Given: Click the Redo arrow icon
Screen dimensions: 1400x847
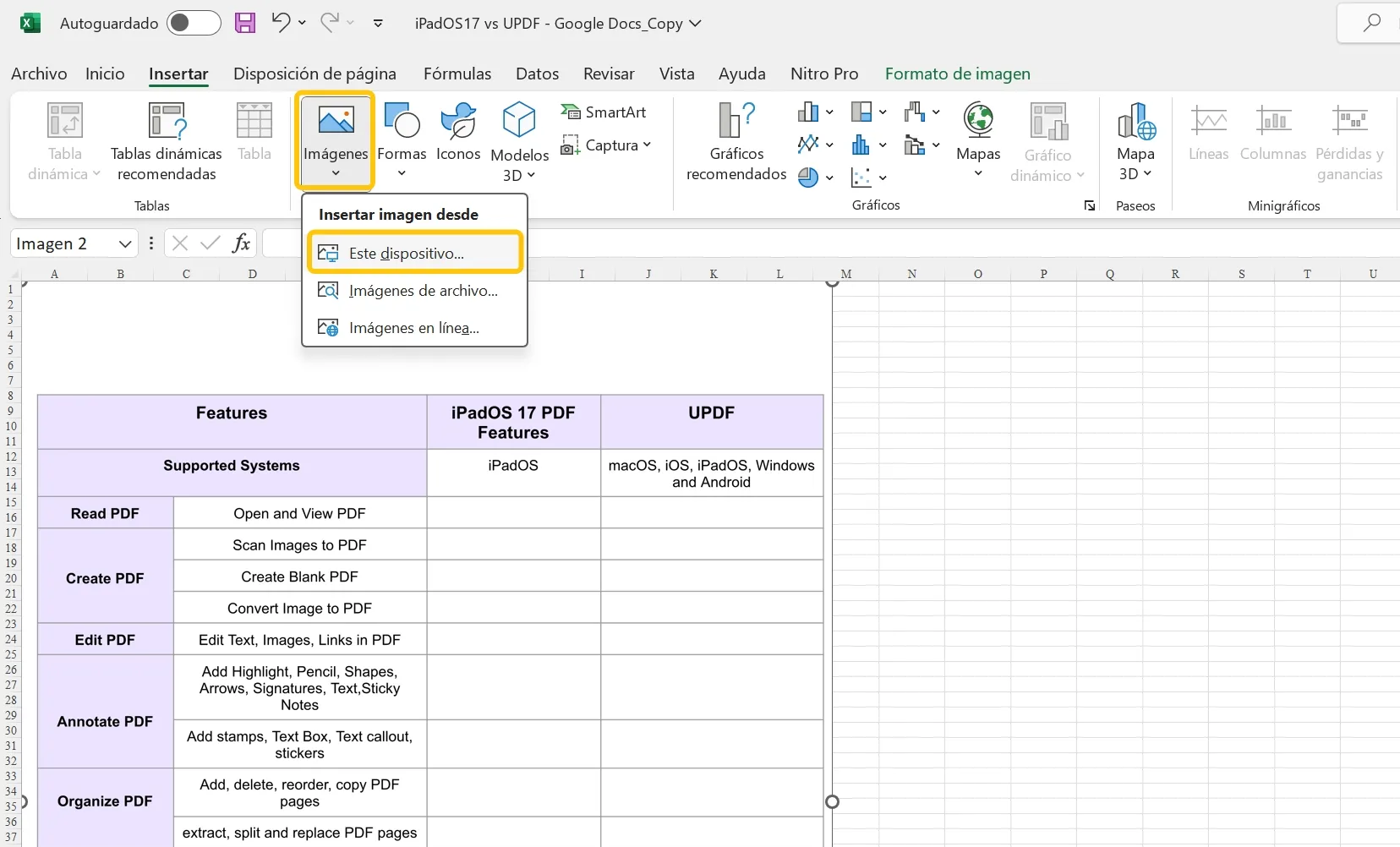Looking at the screenshot, I should coord(329,22).
